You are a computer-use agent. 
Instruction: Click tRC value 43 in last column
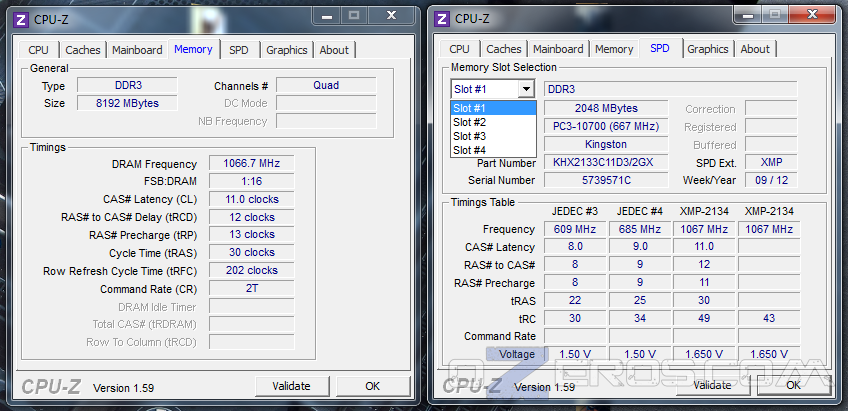tap(769, 318)
